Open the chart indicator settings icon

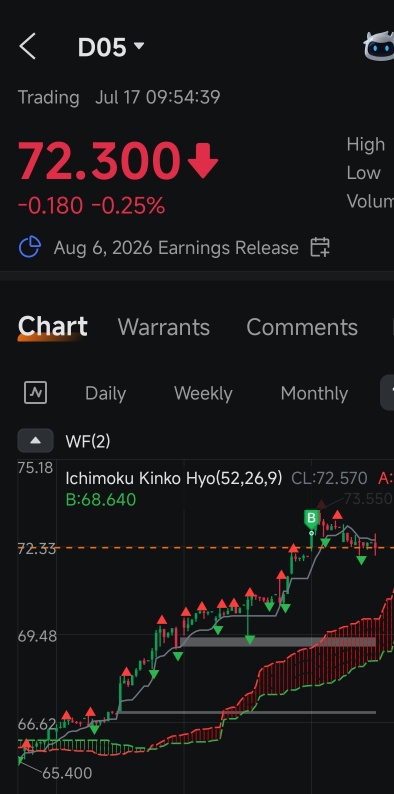(35, 392)
